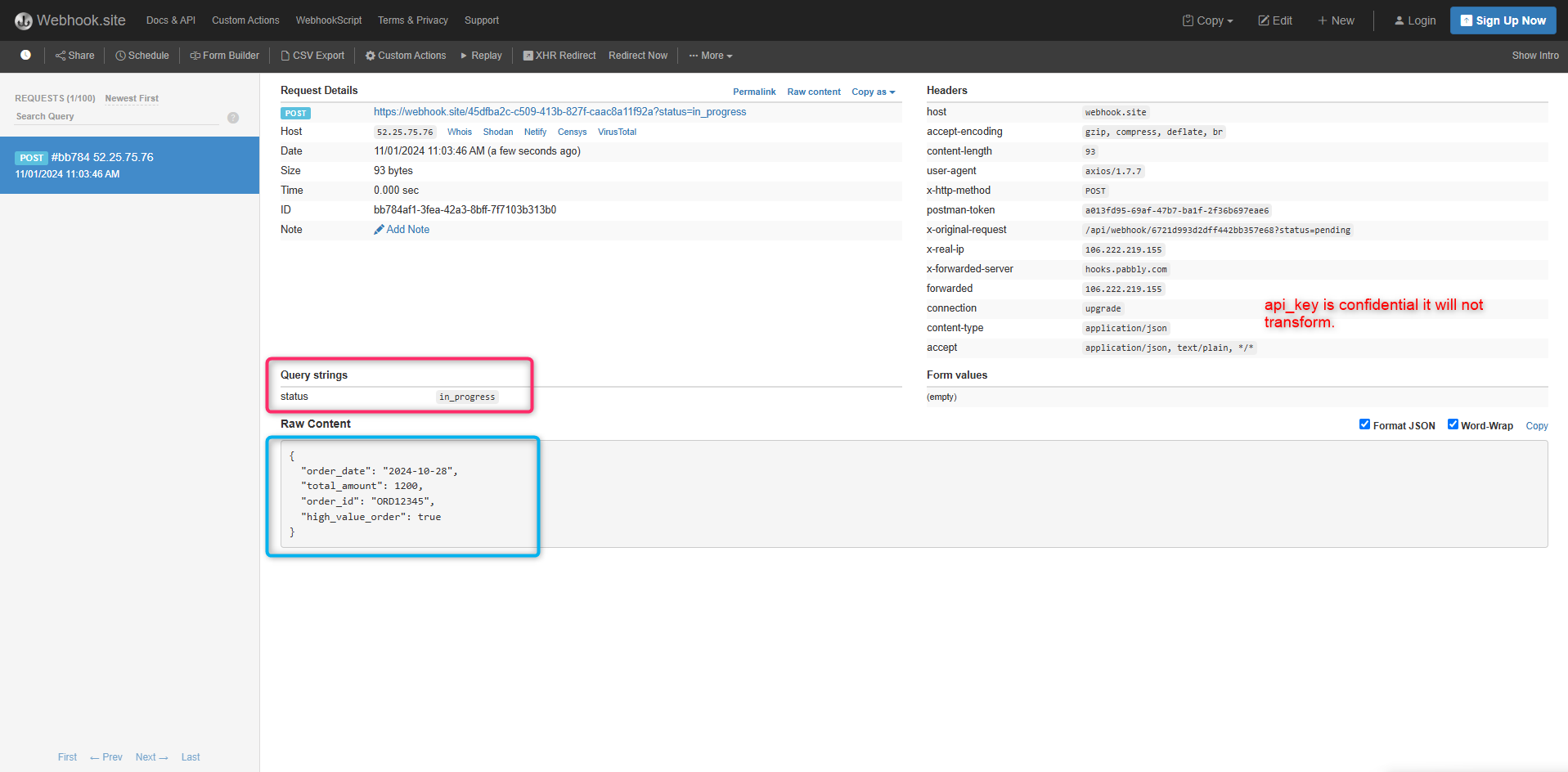This screenshot has height=772, width=1568.
Task: Click the x-original-request header value
Action: click(x=1218, y=231)
